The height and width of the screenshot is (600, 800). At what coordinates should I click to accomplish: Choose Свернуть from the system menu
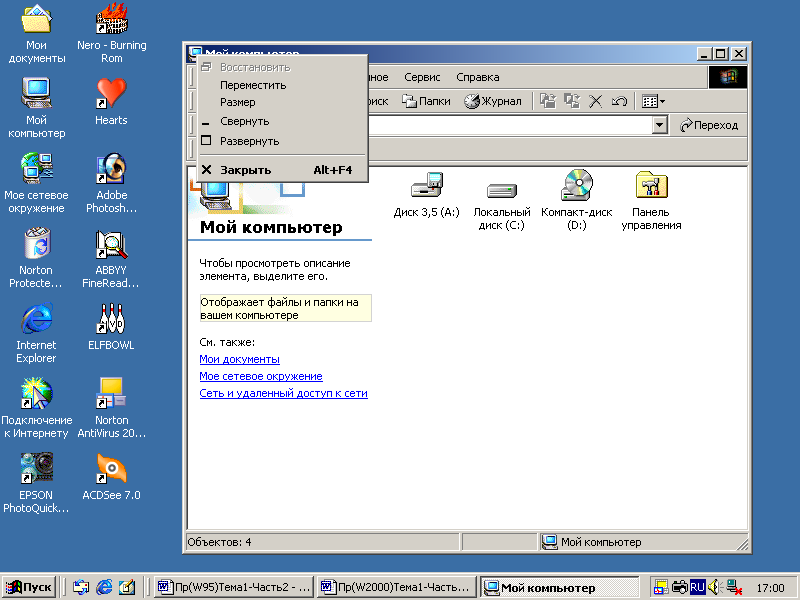click(x=282, y=121)
